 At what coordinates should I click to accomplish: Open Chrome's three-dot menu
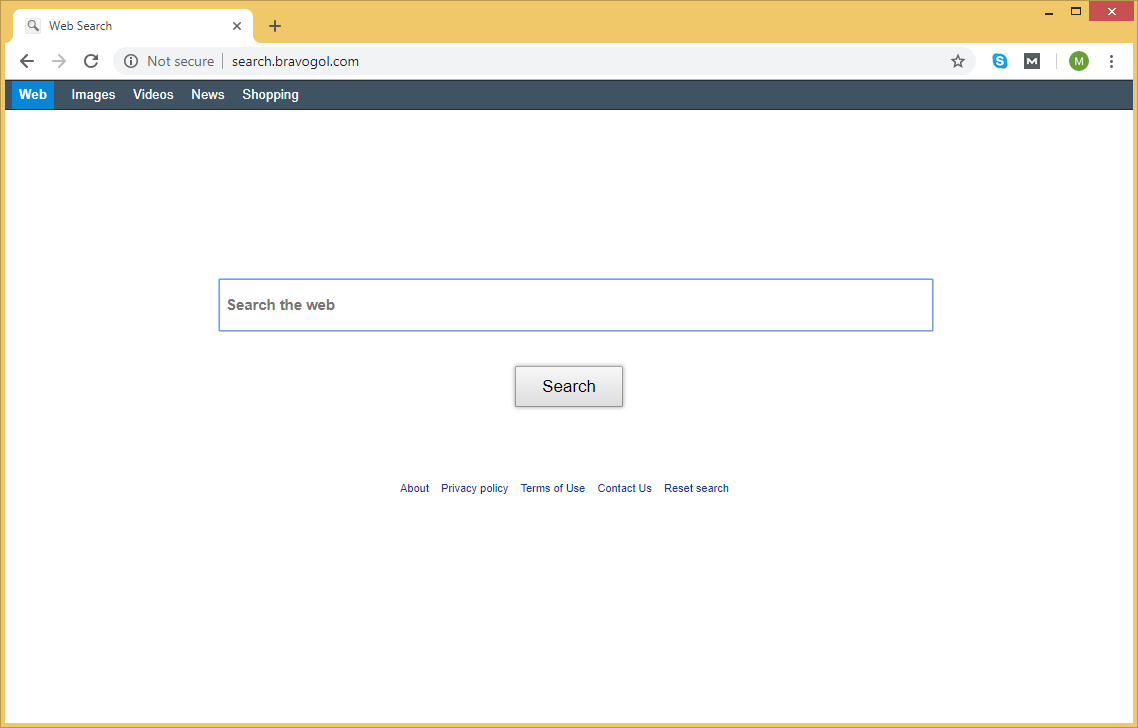click(1111, 61)
